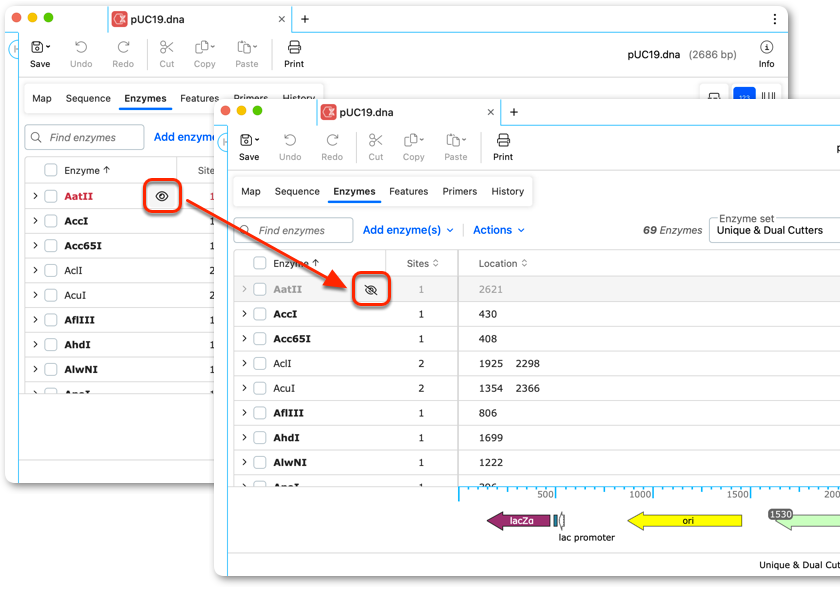The image size is (840, 592).
Task: Toggle select-all checkbox in front window header
Action: 260,263
